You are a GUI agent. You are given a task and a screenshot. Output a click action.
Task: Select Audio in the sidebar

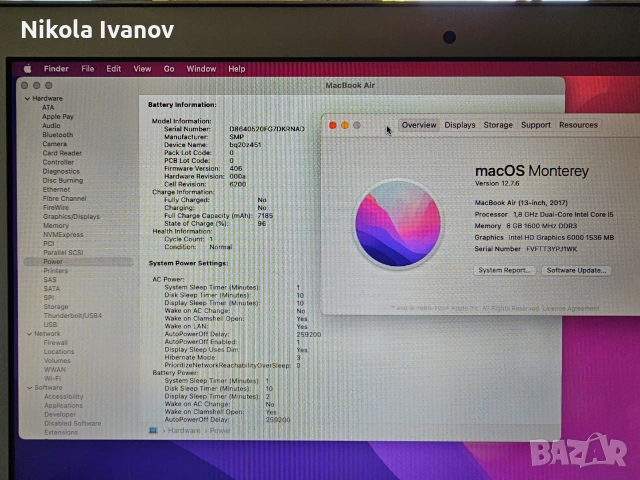click(x=51, y=126)
